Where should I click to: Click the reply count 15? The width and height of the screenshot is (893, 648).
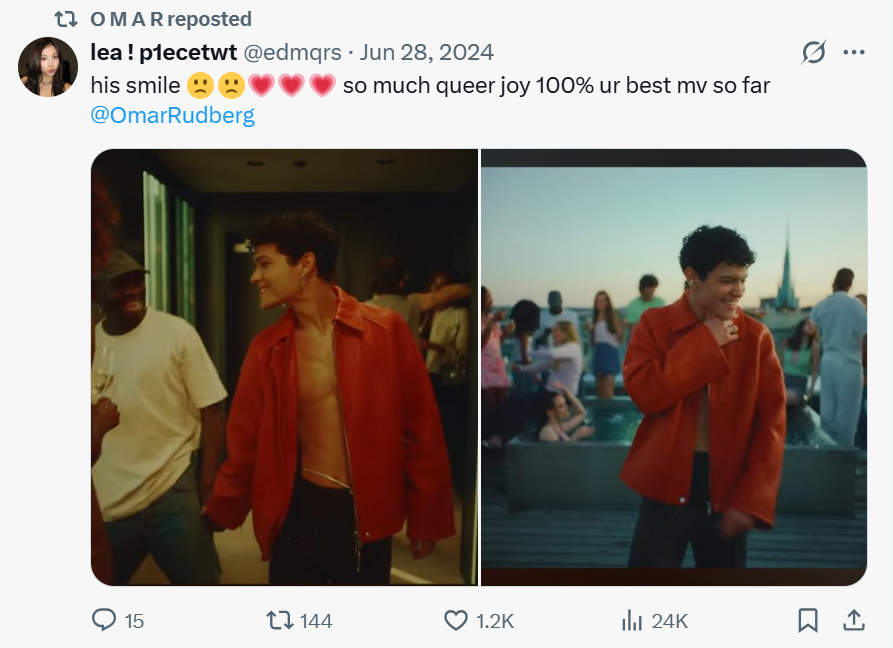134,621
